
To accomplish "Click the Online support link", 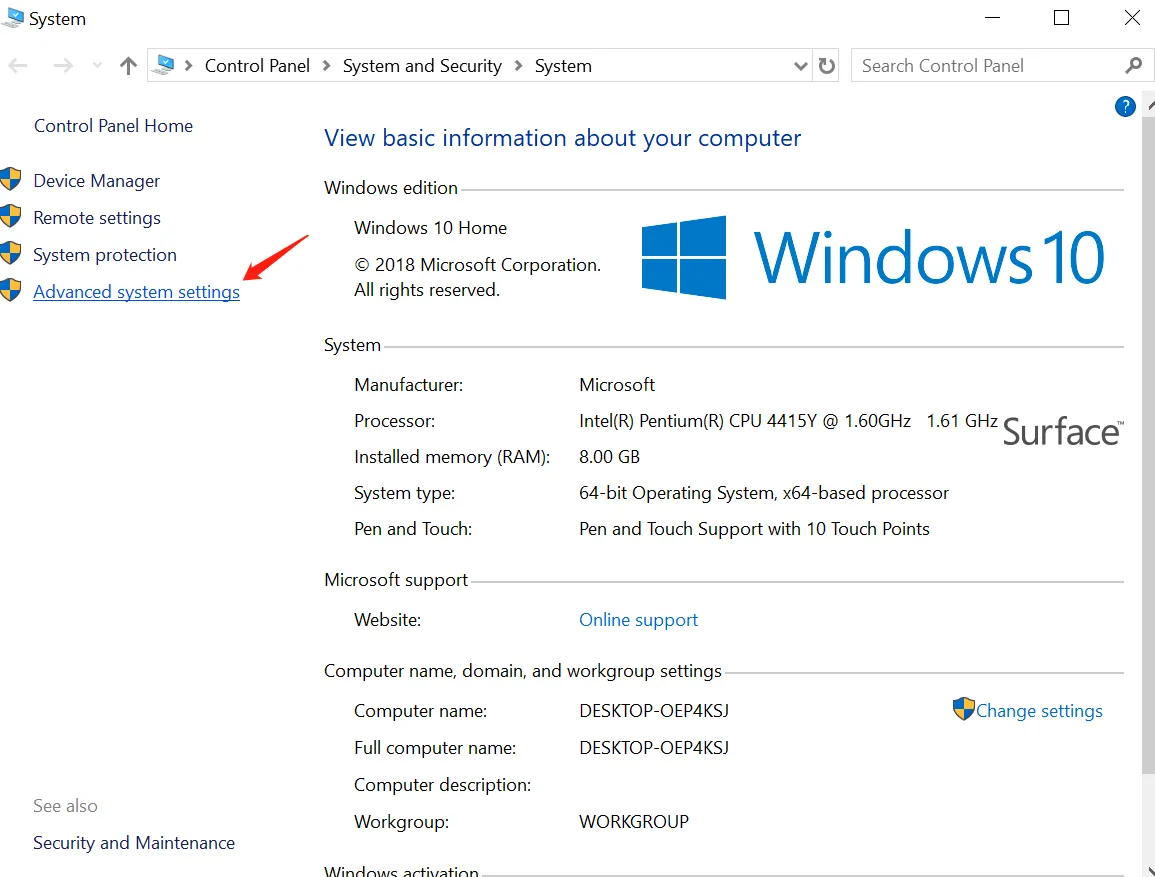I will pos(638,620).
